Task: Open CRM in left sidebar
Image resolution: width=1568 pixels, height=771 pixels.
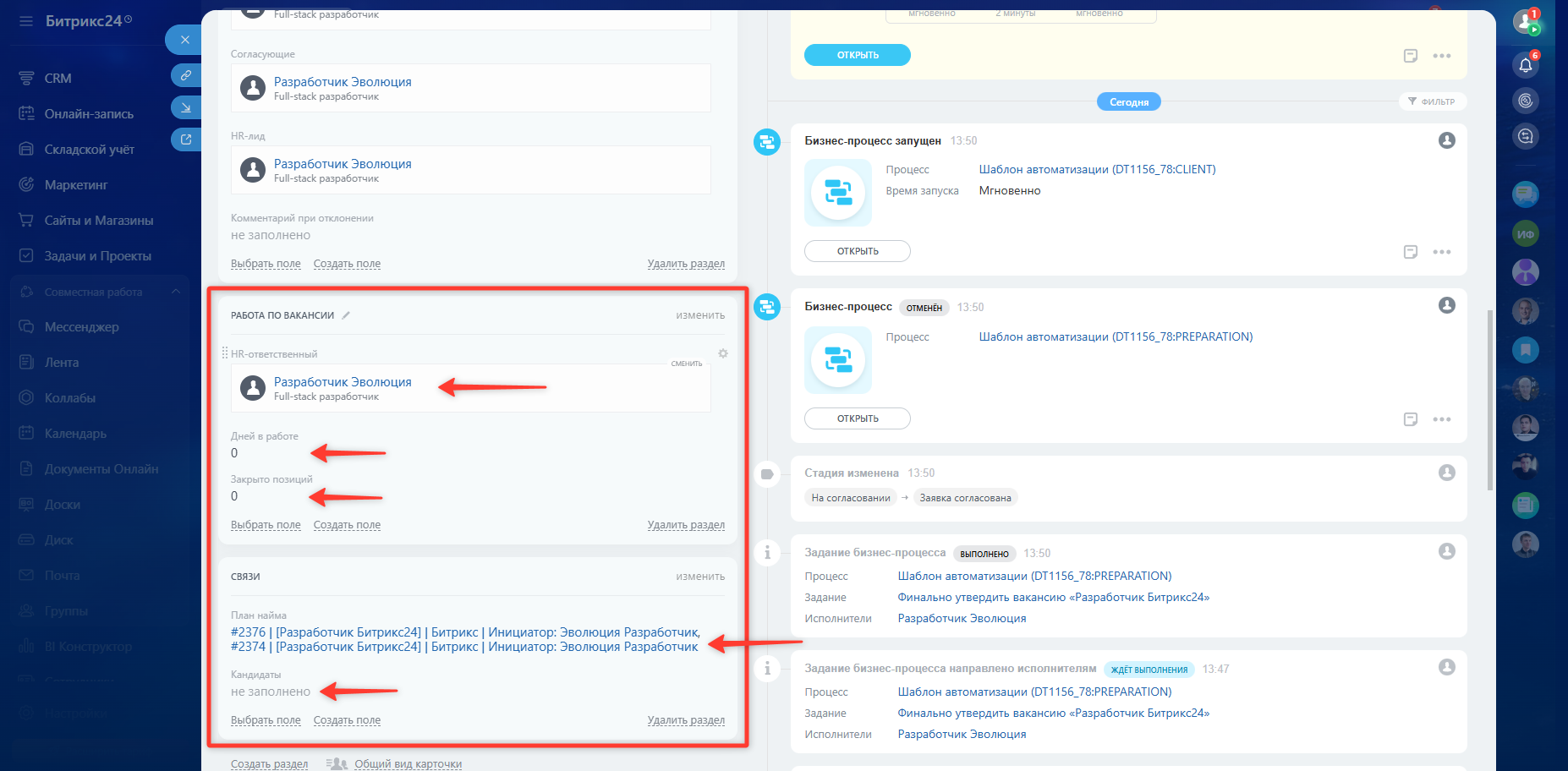Action: [58, 79]
